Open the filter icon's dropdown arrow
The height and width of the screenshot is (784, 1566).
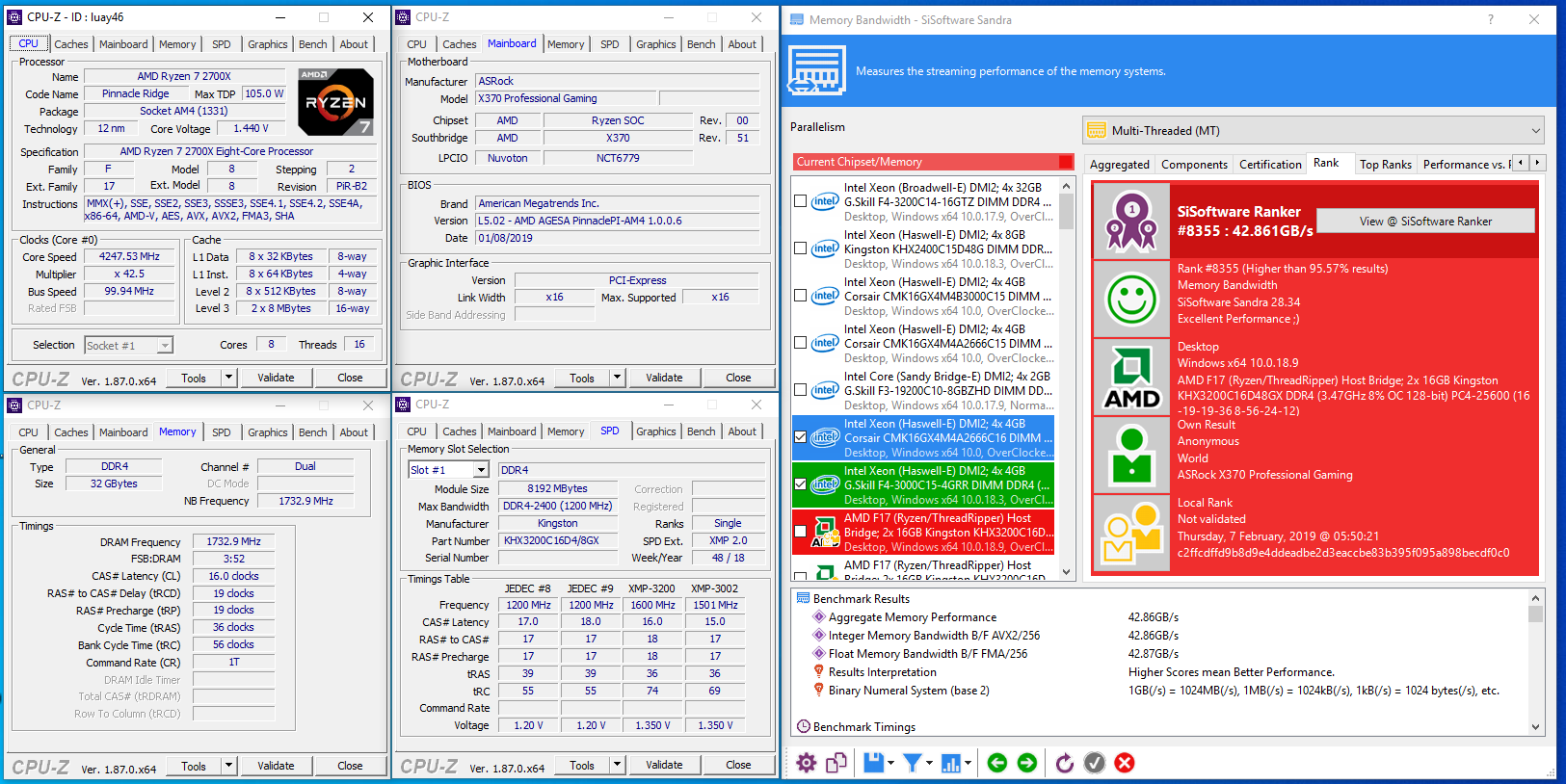(929, 763)
